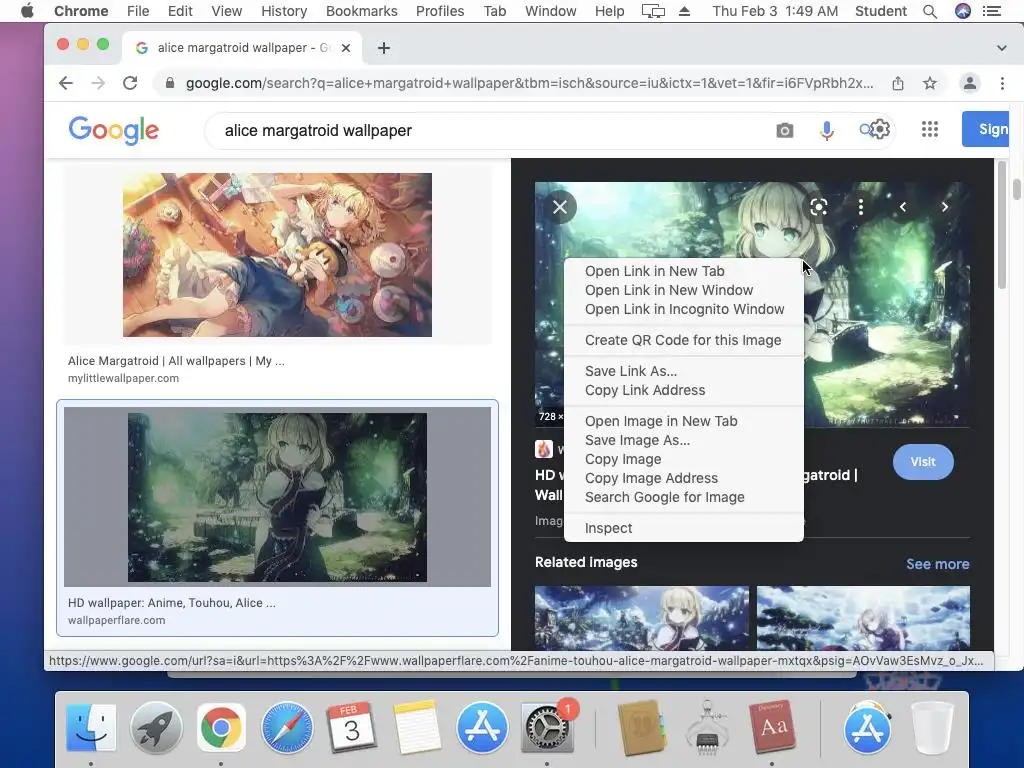Image resolution: width=1024 pixels, height=768 pixels.
Task: Open the Trash in the Dock
Action: point(933,727)
